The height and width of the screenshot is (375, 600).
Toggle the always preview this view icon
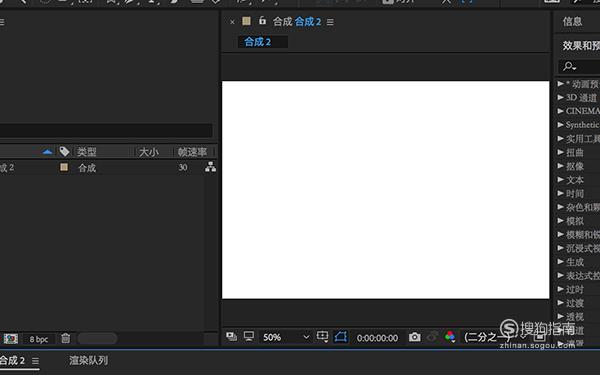[232, 336]
